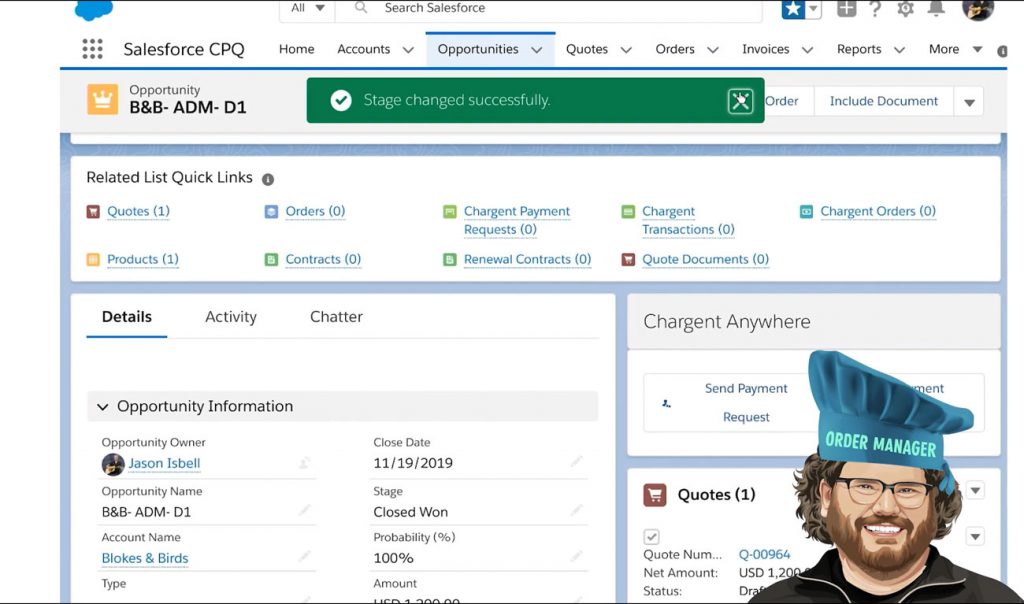This screenshot has width=1024, height=604.
Task: Close the Stage changed successfully toast
Action: [x=741, y=101]
